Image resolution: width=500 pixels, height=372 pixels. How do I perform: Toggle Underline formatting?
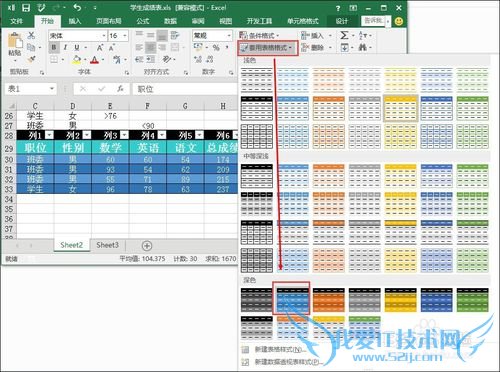coord(77,48)
